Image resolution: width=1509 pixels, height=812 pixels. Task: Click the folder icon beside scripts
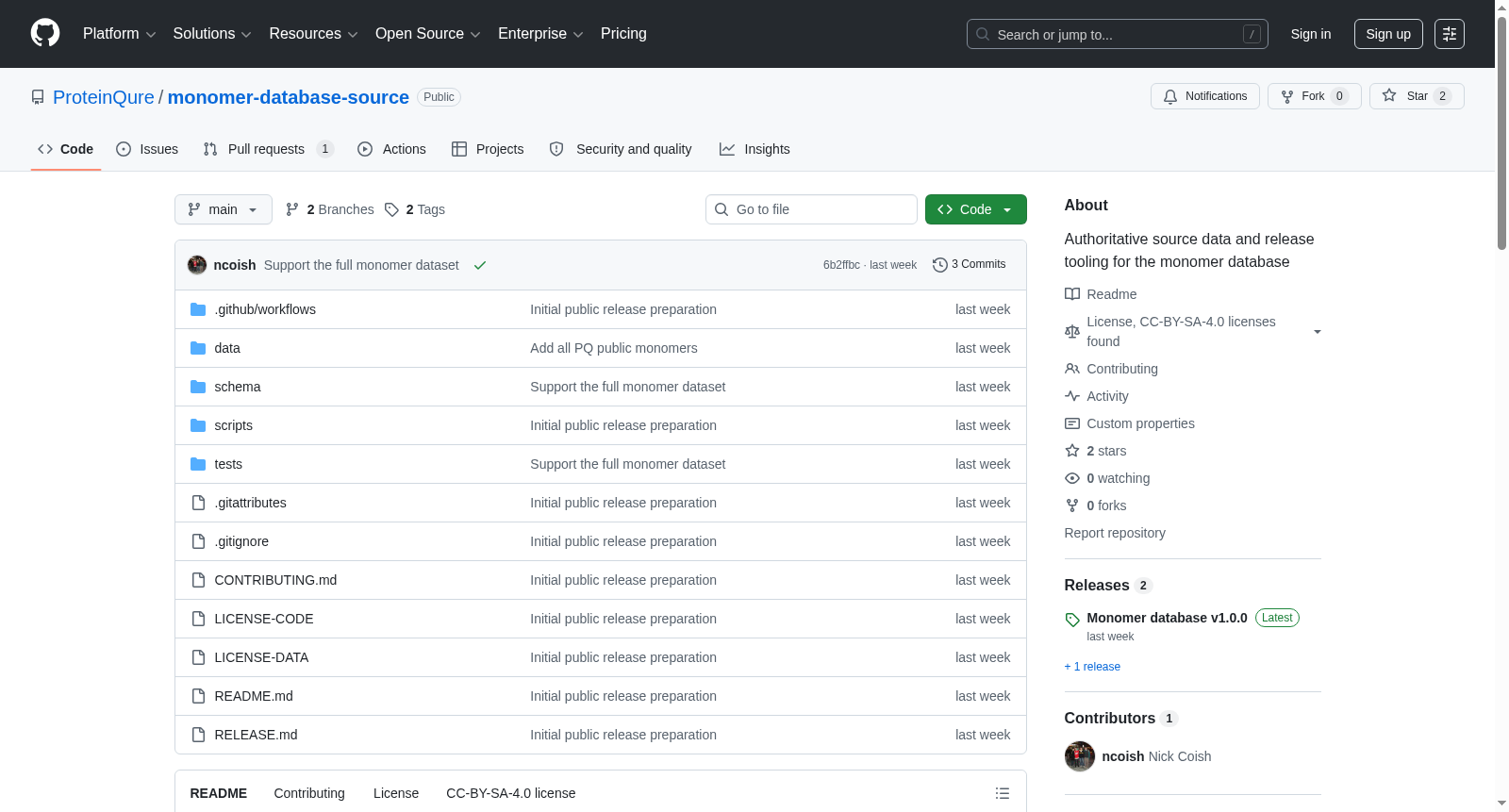[x=198, y=425]
